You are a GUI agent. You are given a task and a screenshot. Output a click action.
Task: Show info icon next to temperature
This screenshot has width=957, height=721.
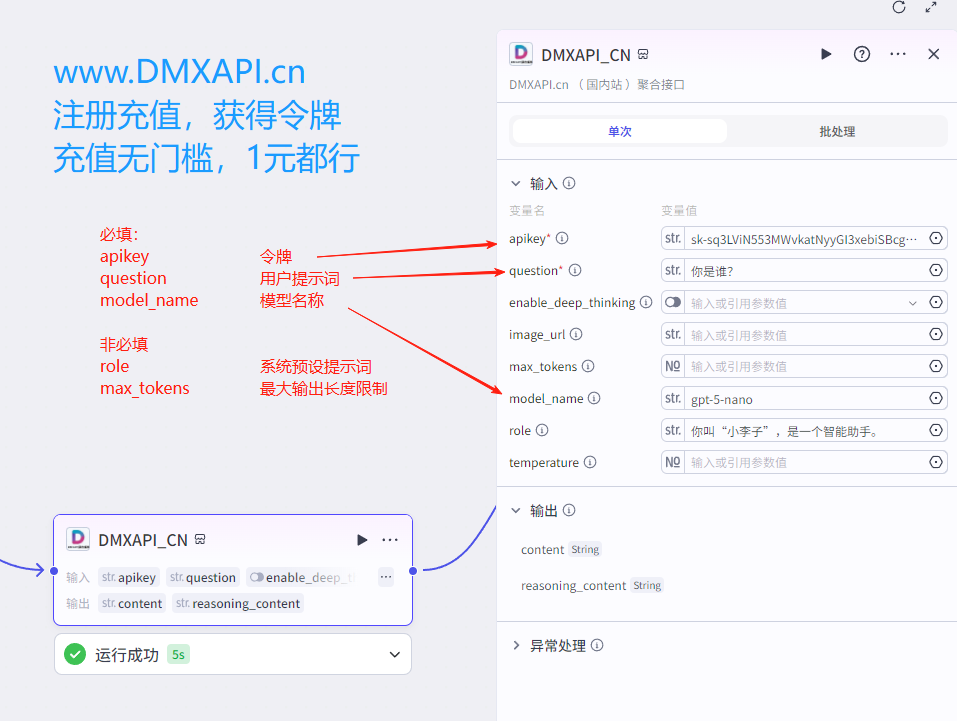590,462
